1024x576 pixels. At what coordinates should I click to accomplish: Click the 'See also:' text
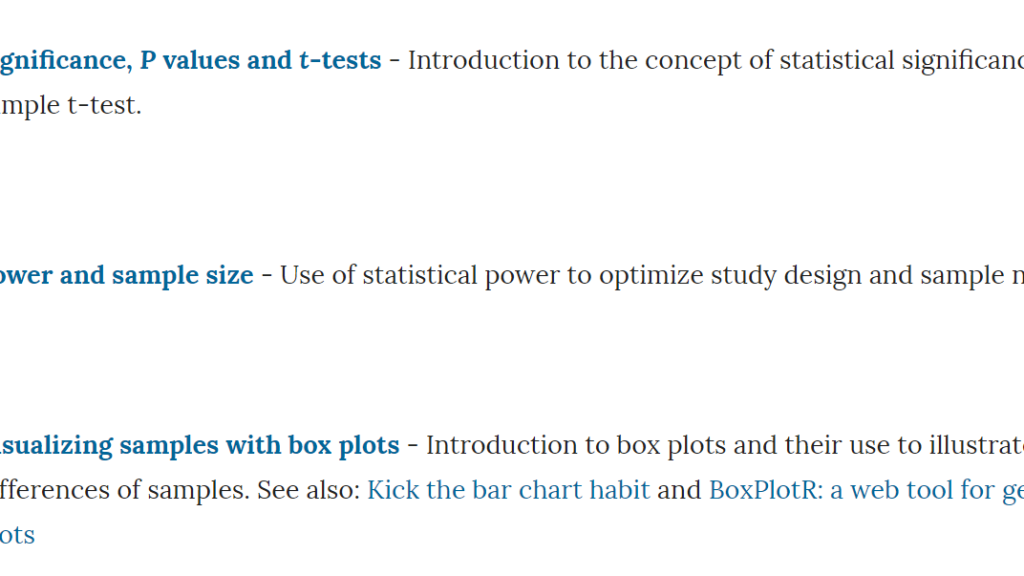tap(308, 490)
